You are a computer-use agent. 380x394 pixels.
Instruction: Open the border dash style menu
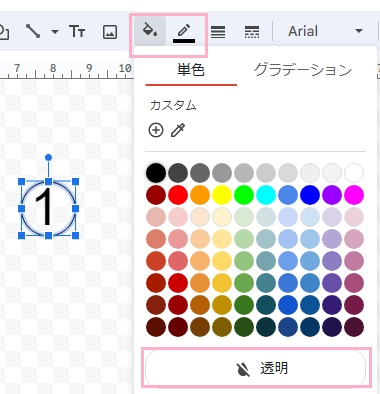point(252,32)
